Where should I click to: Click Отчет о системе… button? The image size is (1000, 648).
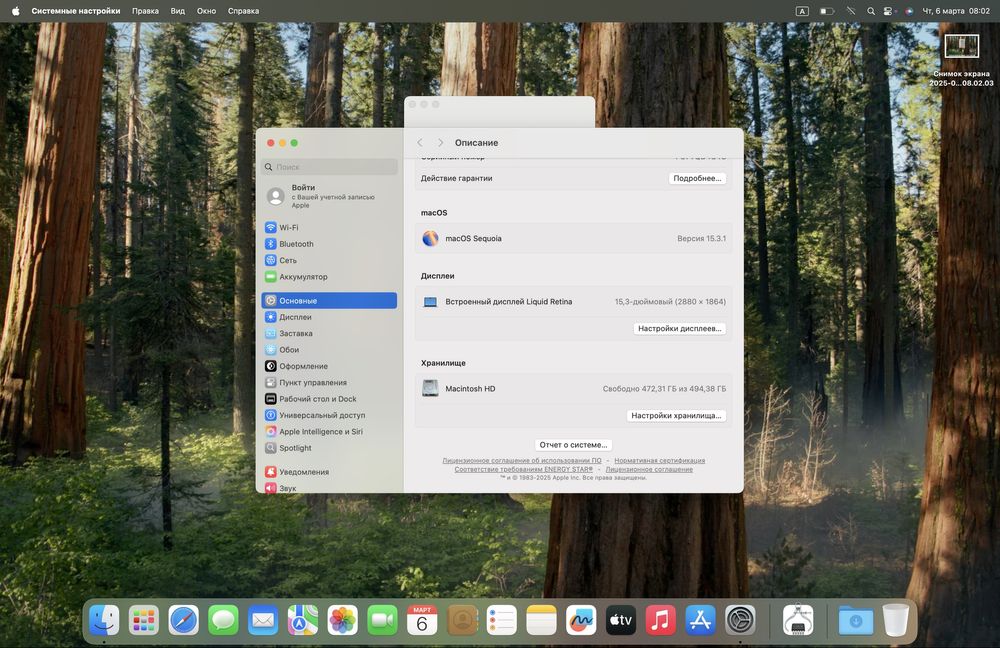pos(573,445)
